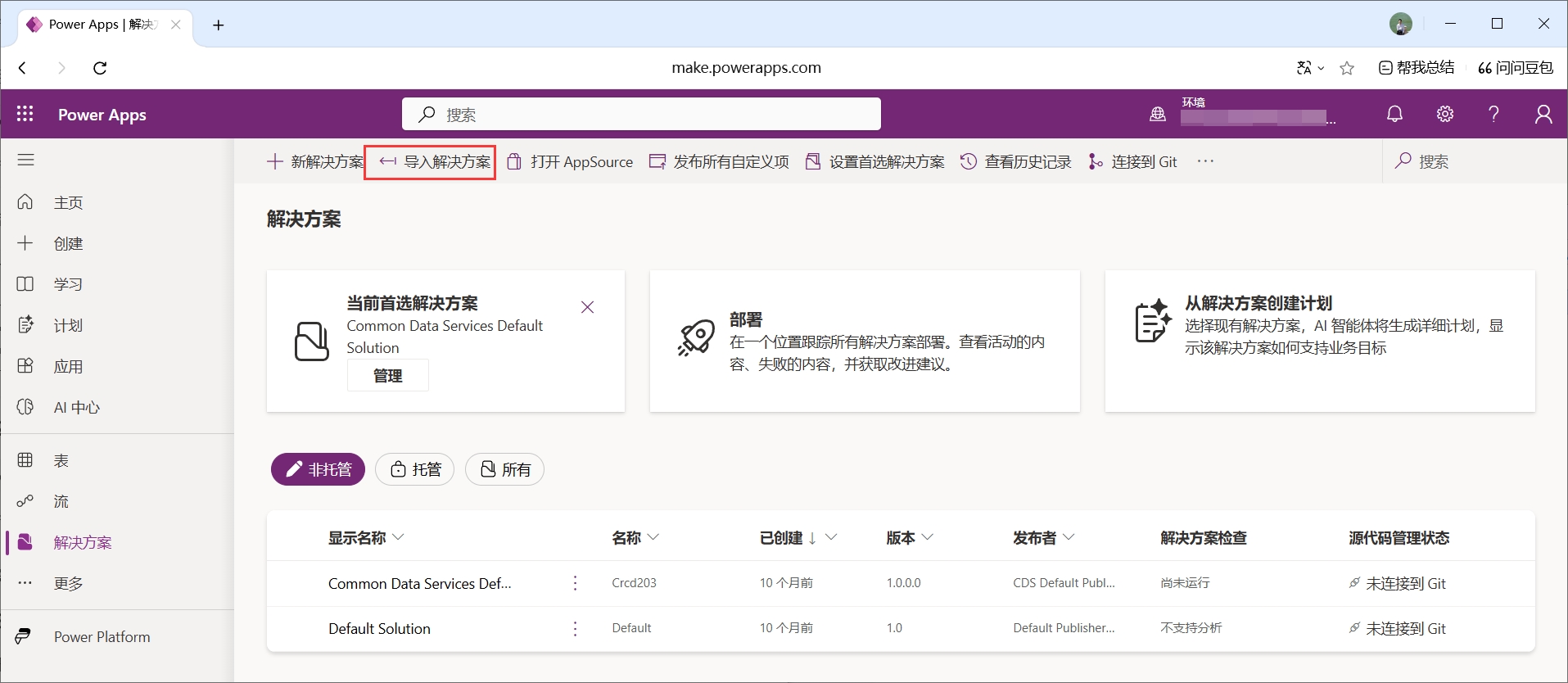Open the notifications bell icon
Image resolution: width=1568 pixels, height=683 pixels.
[1394, 114]
